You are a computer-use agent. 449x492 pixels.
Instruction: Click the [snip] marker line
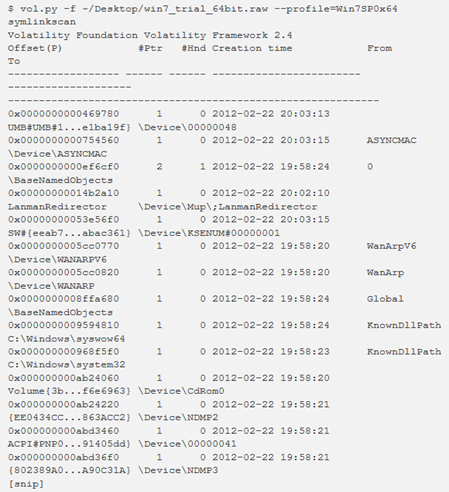tap(26, 484)
